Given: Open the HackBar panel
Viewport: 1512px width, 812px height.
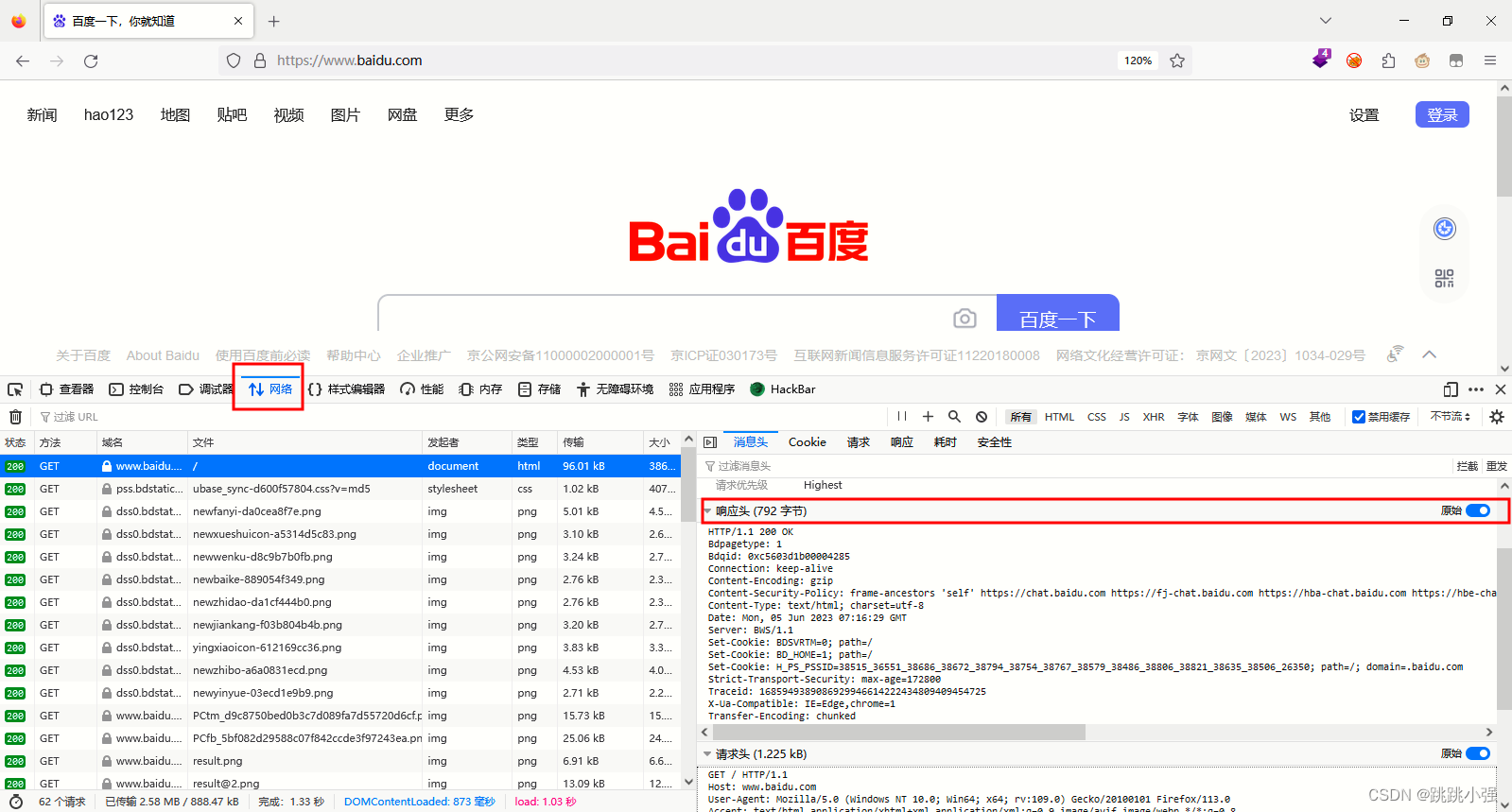Looking at the screenshot, I should point(783,389).
